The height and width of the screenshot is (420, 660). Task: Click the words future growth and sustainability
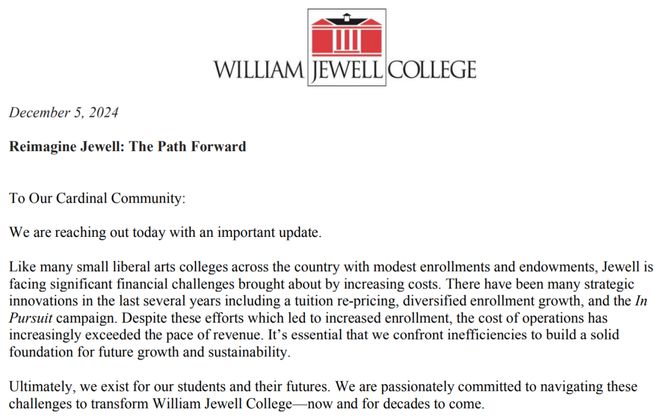coord(193,352)
